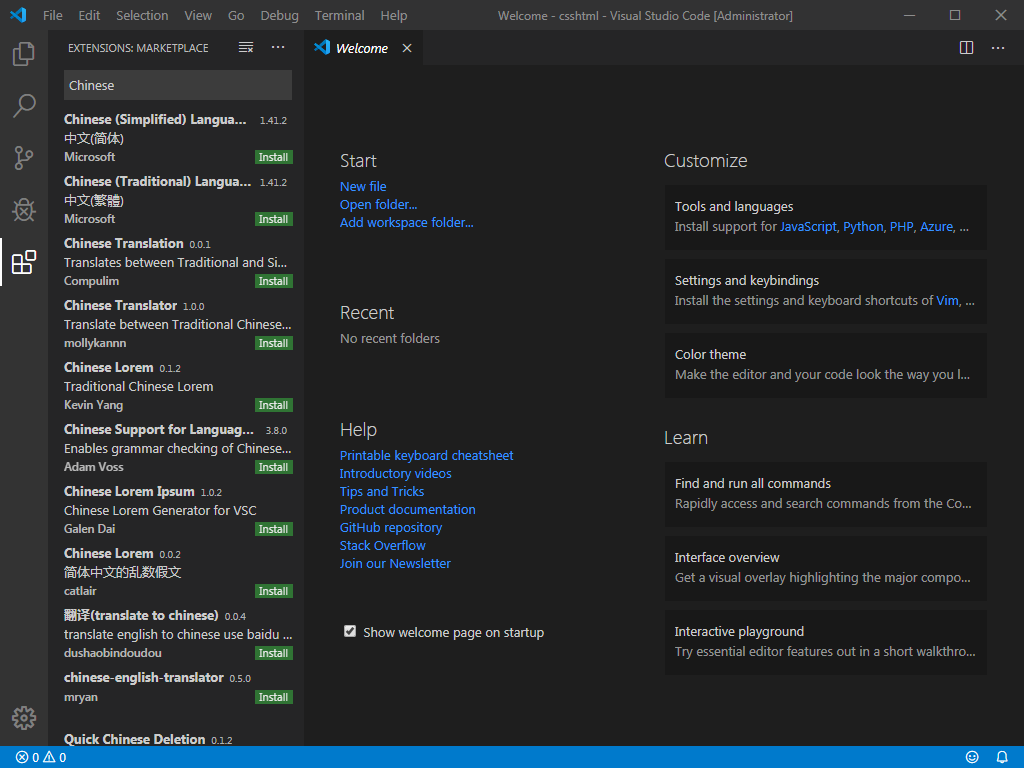Install Chinese Lorem by catlair
Screen dimensions: 1024x768
(274, 592)
